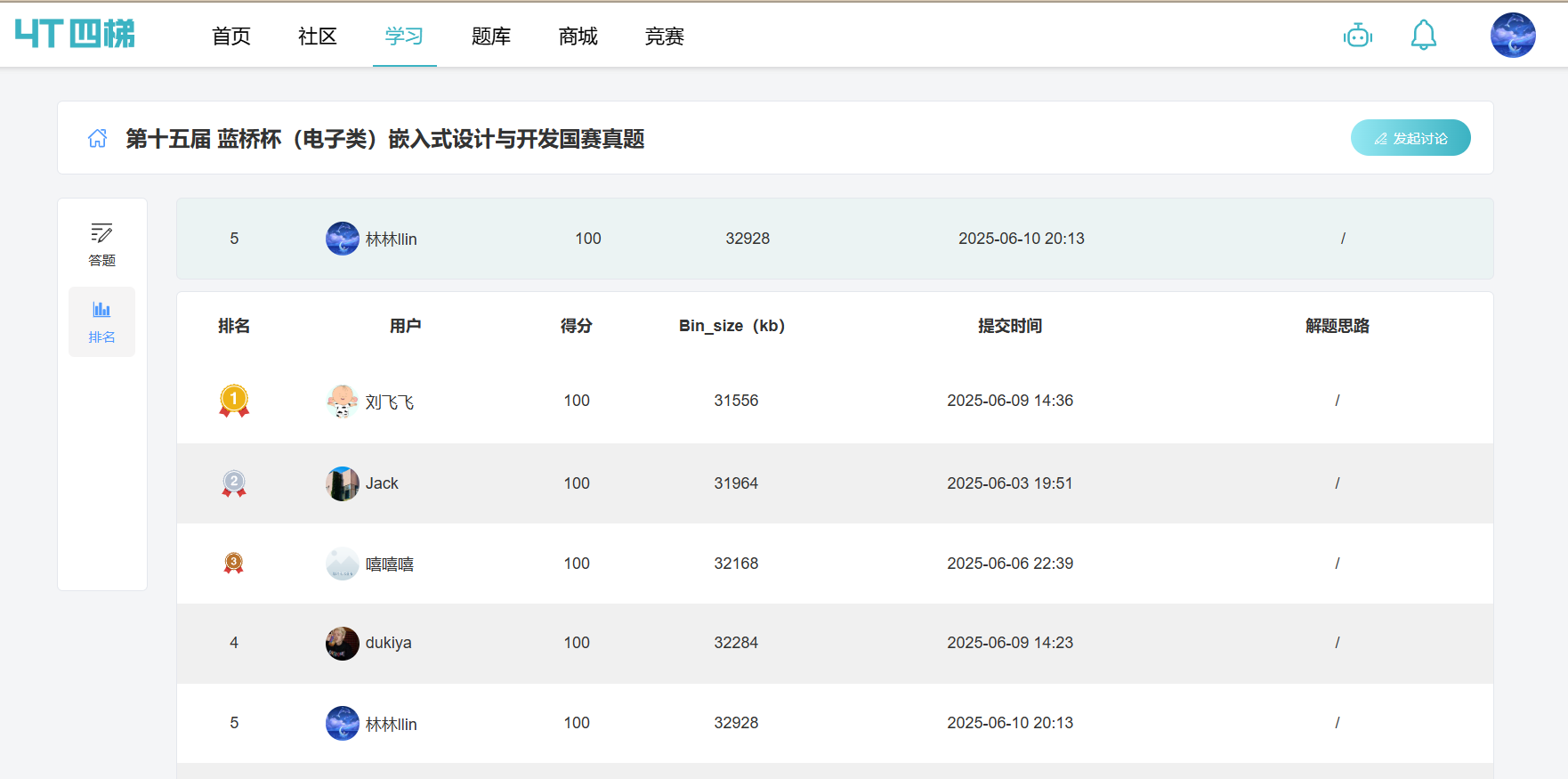The height and width of the screenshot is (779, 1568).
Task: Click 32928 in the highlighted top row
Action: click(x=748, y=239)
